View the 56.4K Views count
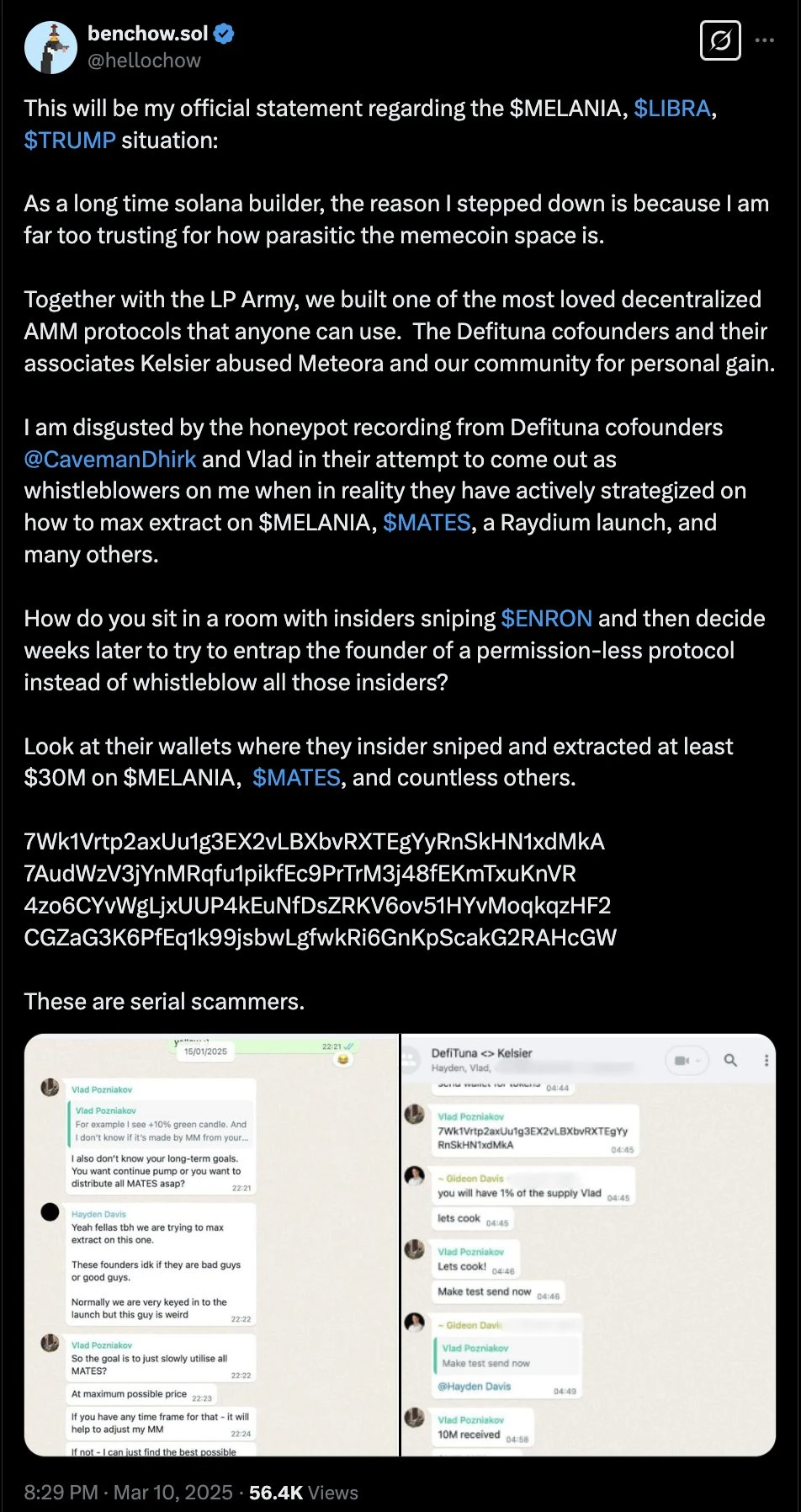 [x=303, y=1493]
